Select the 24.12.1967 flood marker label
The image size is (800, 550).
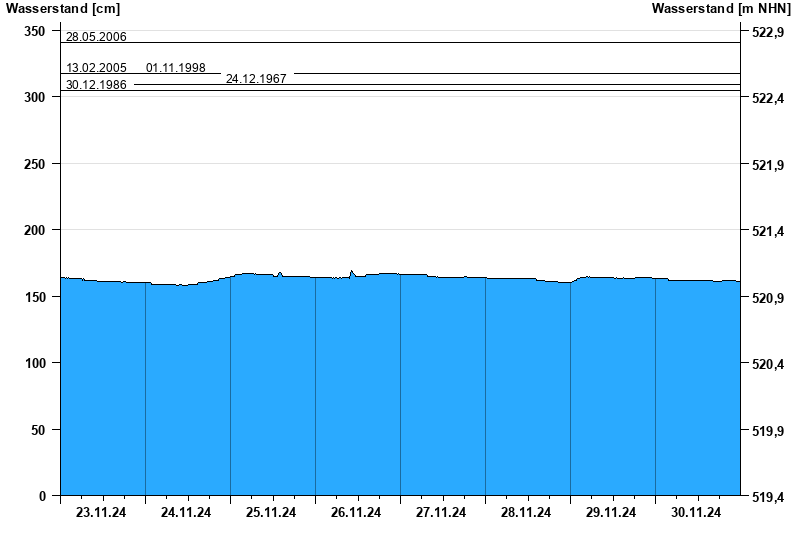click(256, 78)
